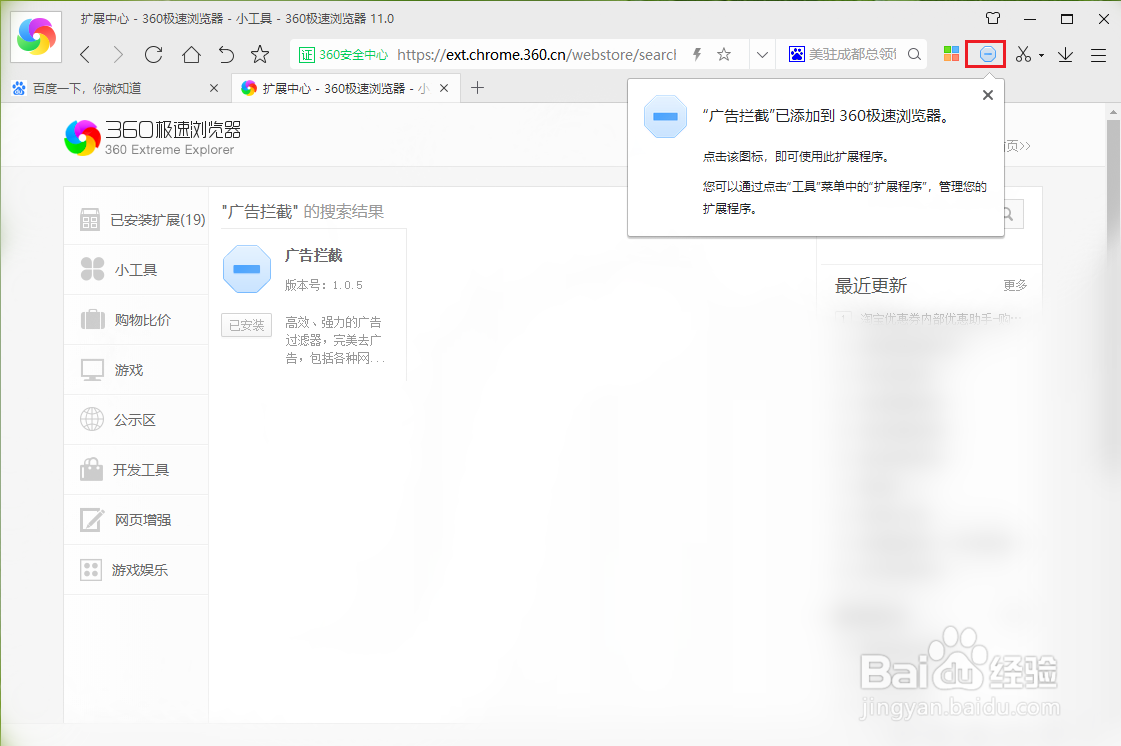Click the 广告拦截 description text

(x=335, y=340)
